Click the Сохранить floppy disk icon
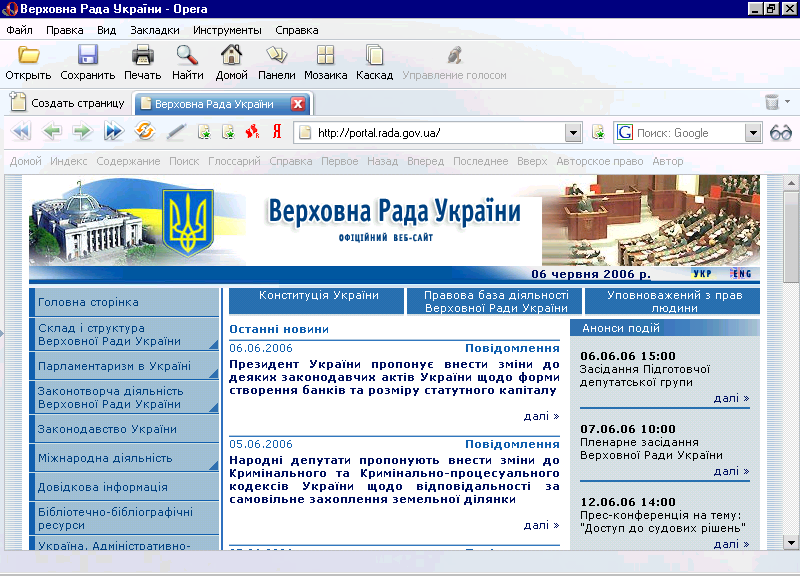This screenshot has height=576, width=800. coord(88,55)
